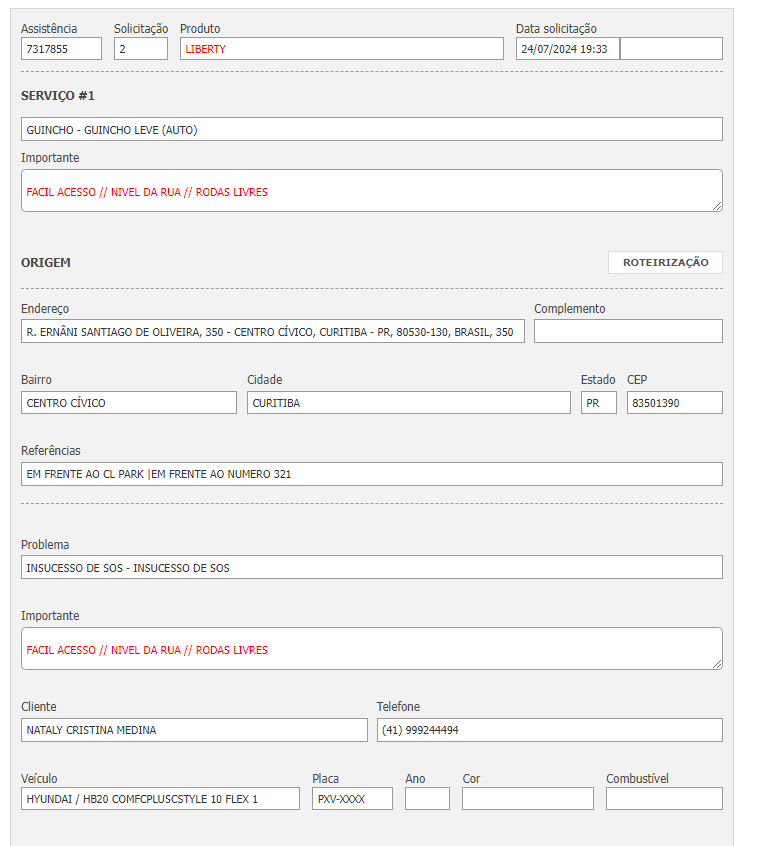
Task: Focus the empty Combustível field
Action: pos(663,799)
